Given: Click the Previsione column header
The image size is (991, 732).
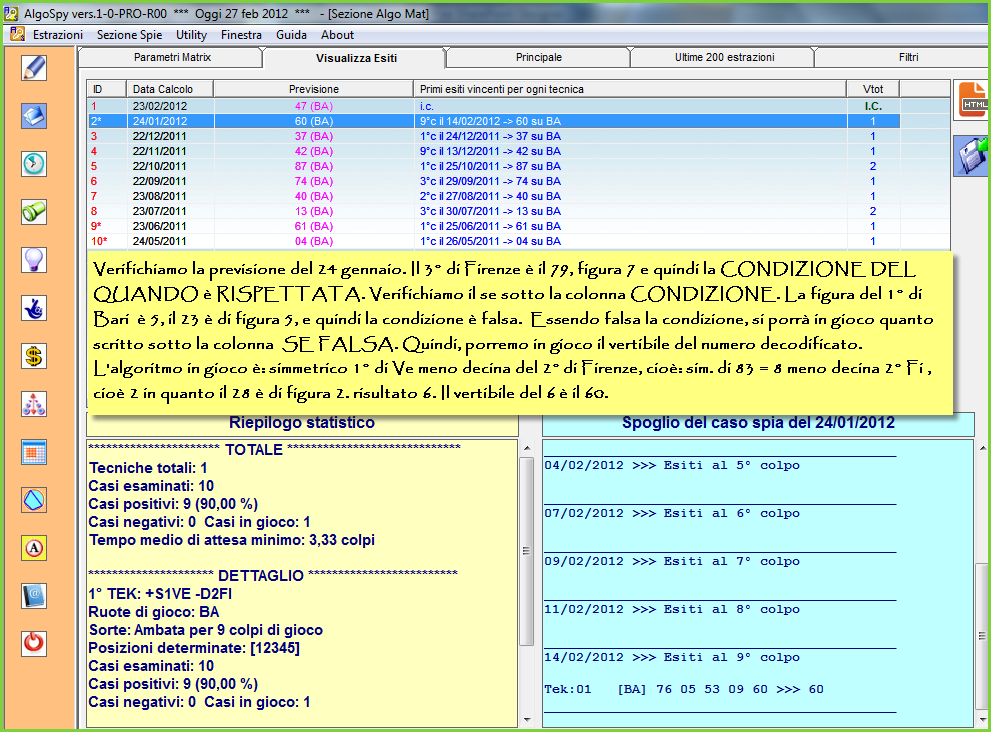Looking at the screenshot, I should 313,89.
